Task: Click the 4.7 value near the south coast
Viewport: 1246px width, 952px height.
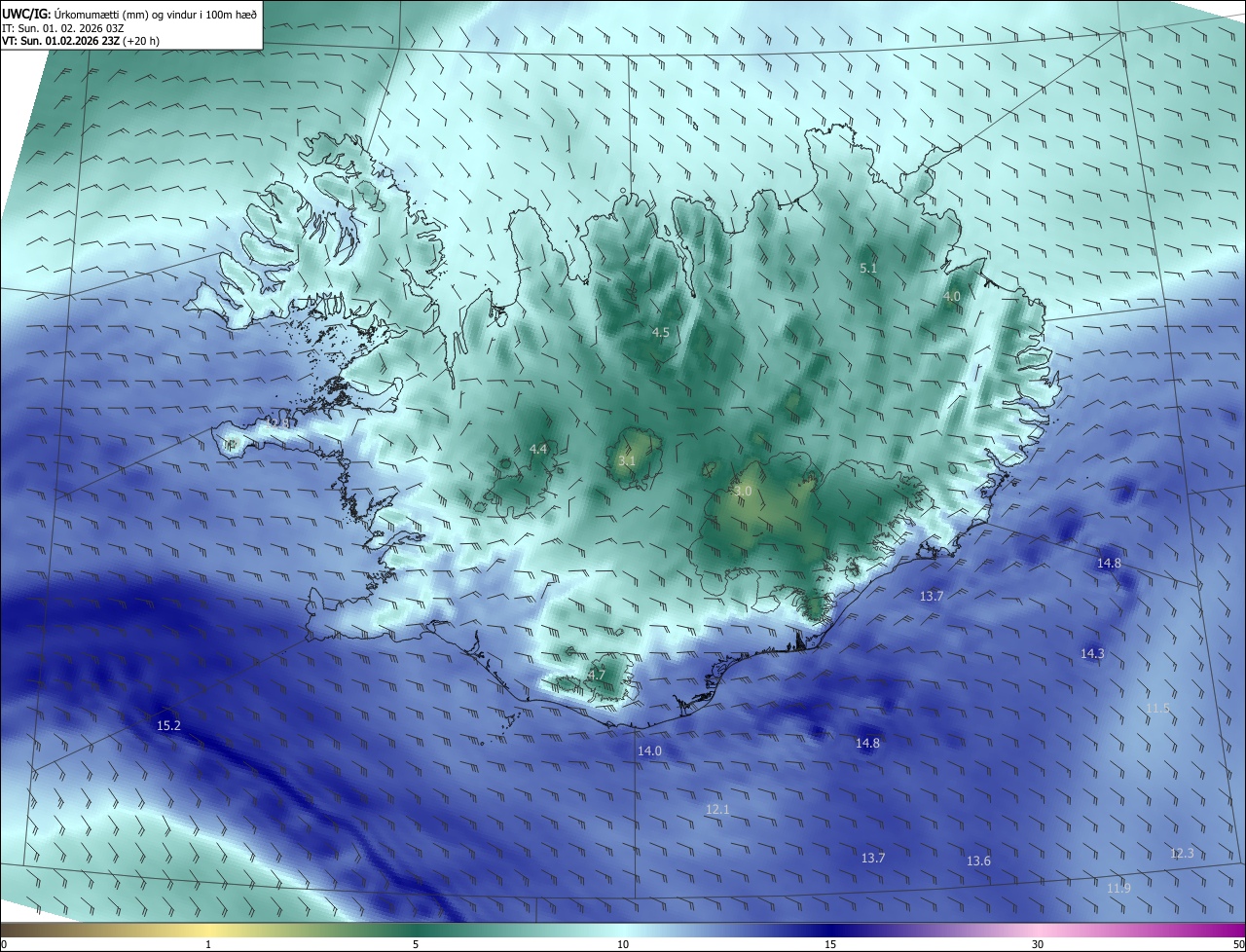Action: click(597, 675)
